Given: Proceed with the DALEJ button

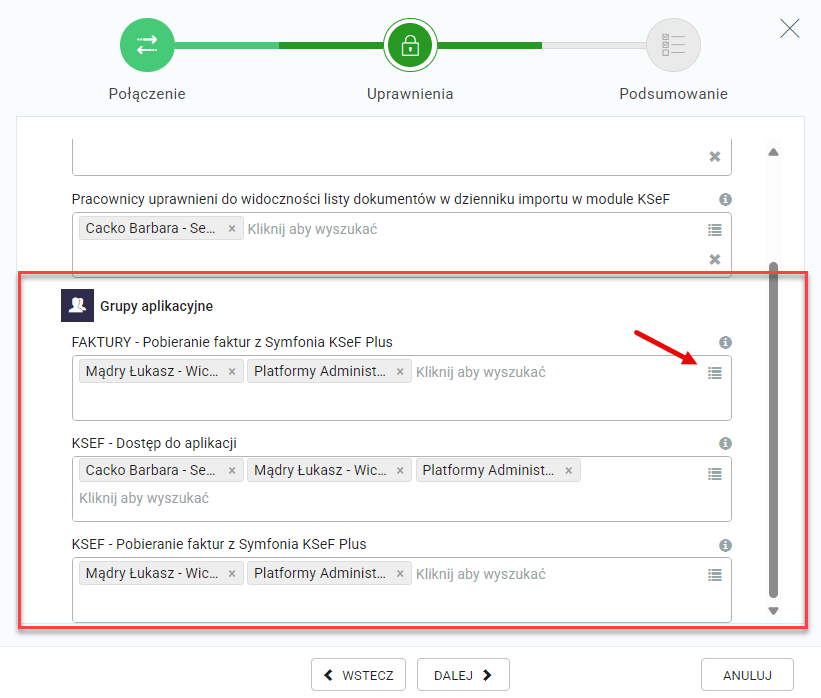Looking at the screenshot, I should tap(463, 675).
